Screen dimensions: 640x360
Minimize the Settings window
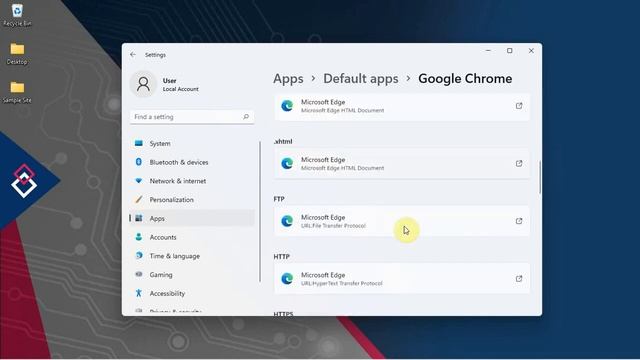pos(488,51)
